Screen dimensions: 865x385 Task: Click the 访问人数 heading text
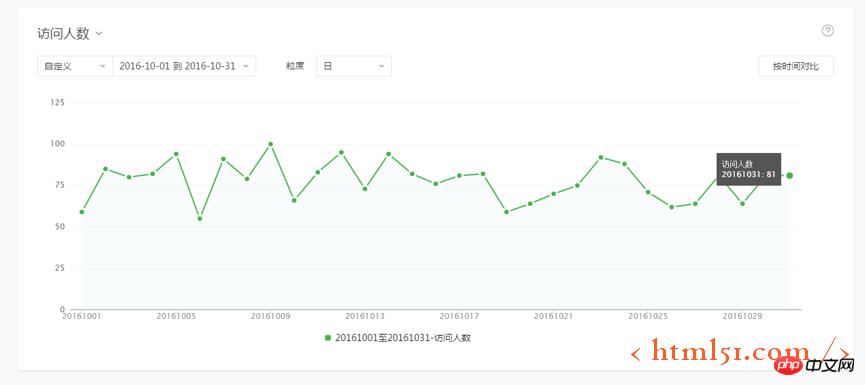pos(63,34)
